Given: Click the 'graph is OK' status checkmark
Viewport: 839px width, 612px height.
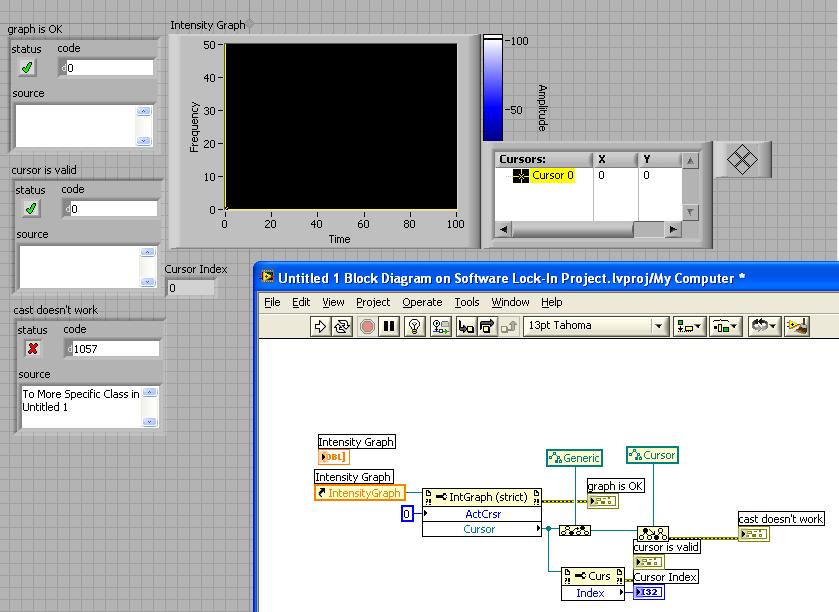Looking at the screenshot, I should (27, 67).
